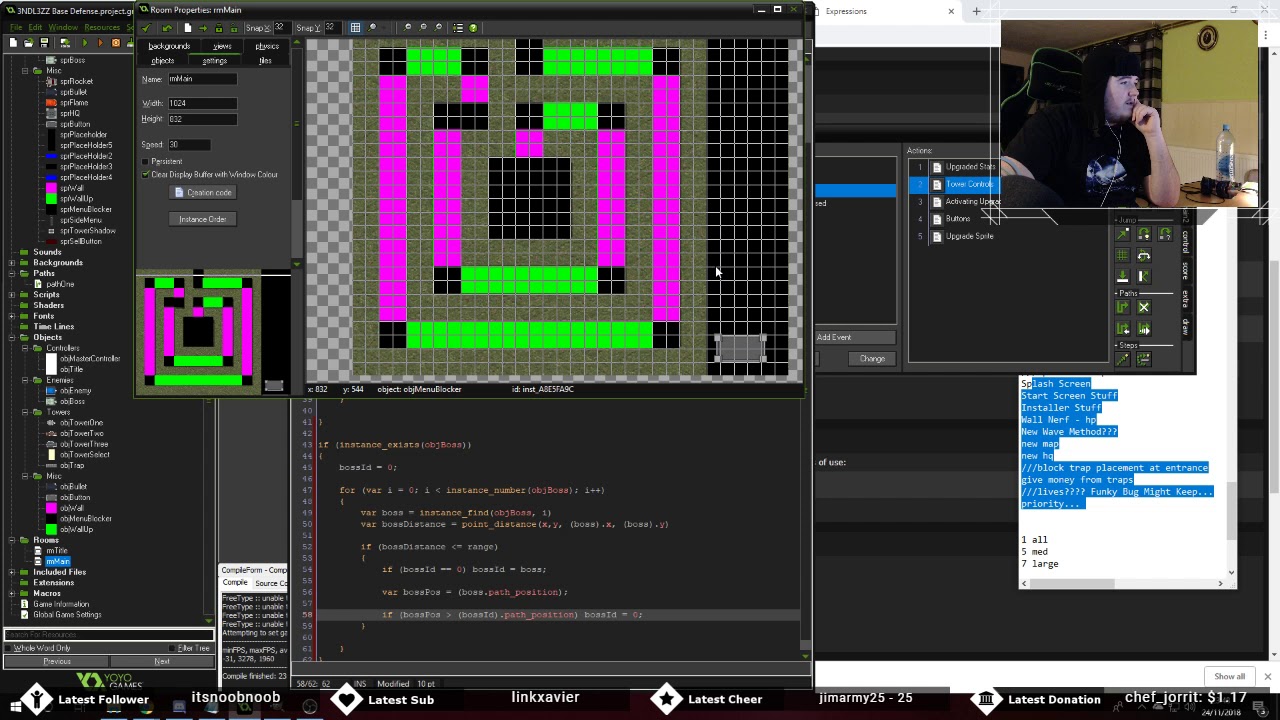
Task: Click the Creation code button
Action: click(203, 193)
